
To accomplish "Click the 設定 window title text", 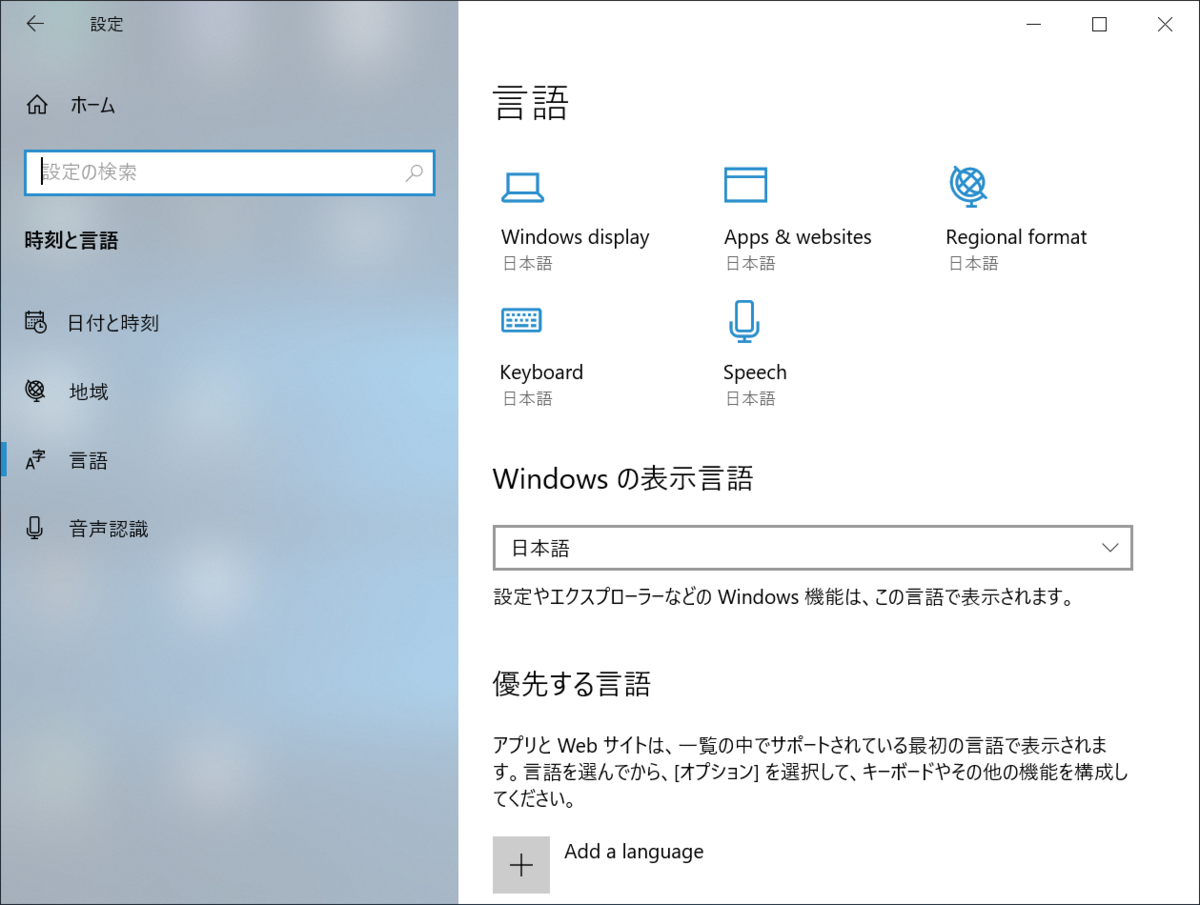I will pos(106,24).
